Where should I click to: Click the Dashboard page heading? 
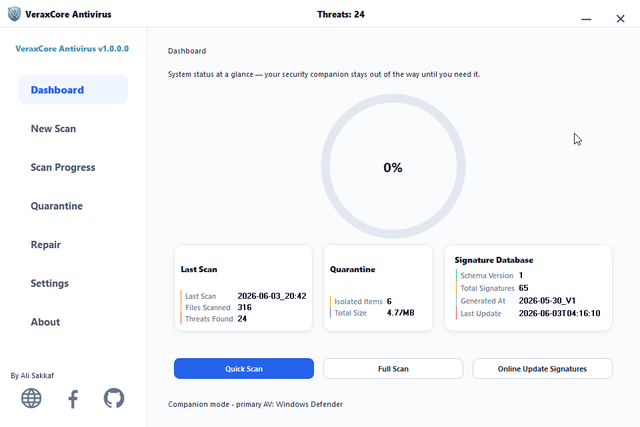pos(187,51)
